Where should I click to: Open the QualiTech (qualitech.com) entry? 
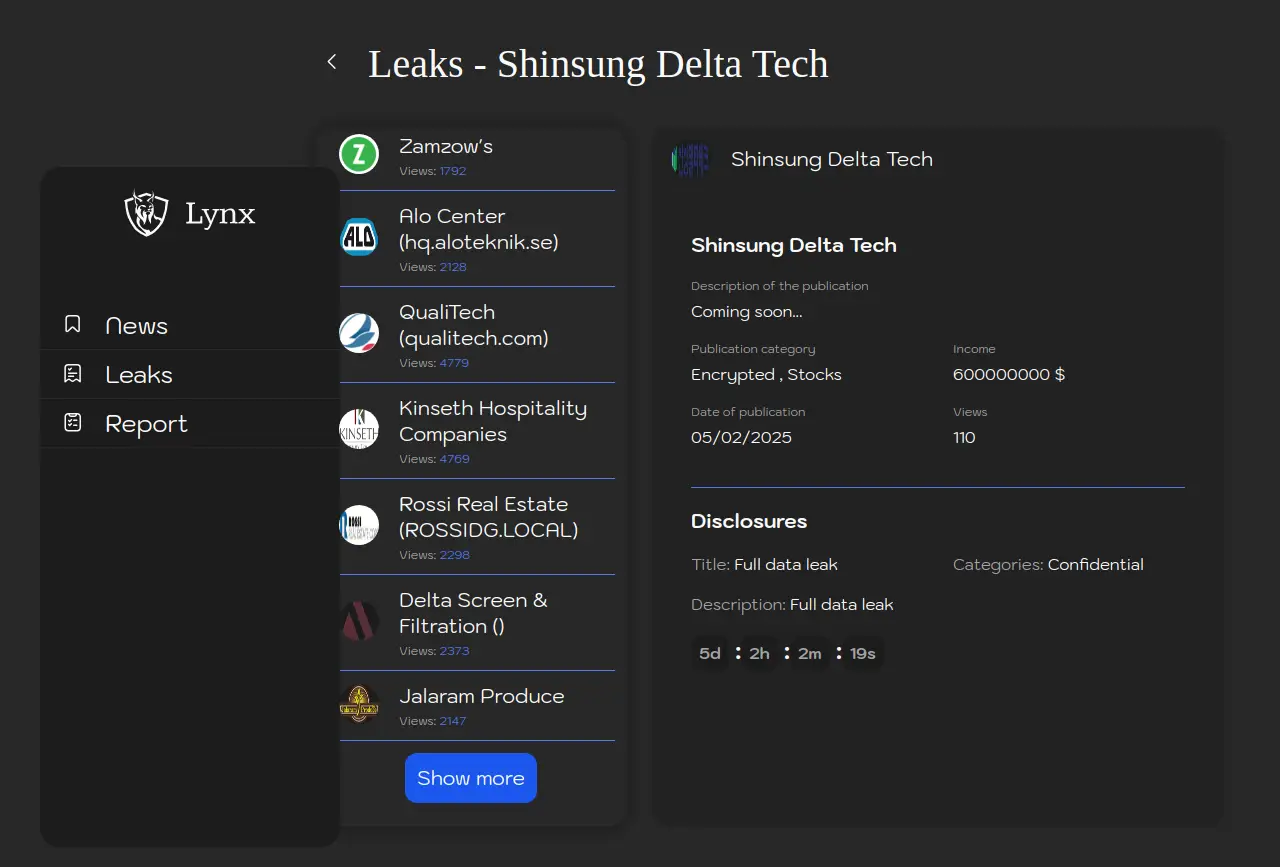(x=473, y=325)
